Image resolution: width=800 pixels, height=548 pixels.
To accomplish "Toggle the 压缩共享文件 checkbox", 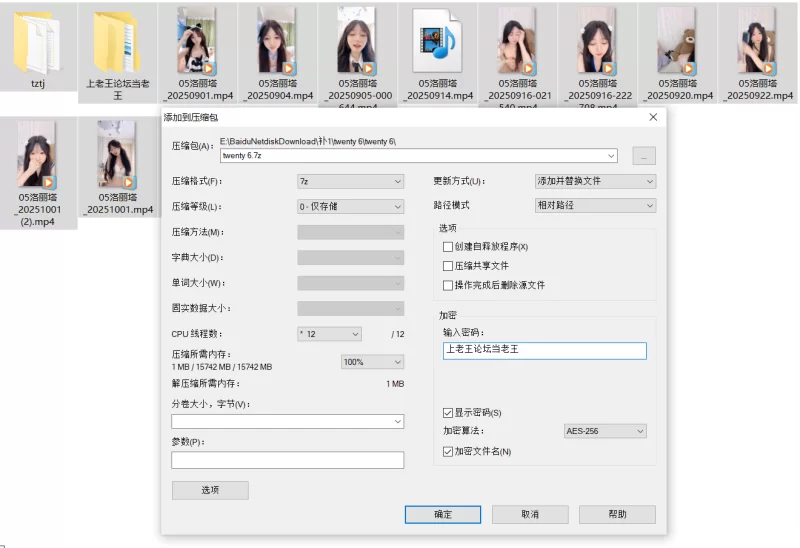I will point(448,266).
